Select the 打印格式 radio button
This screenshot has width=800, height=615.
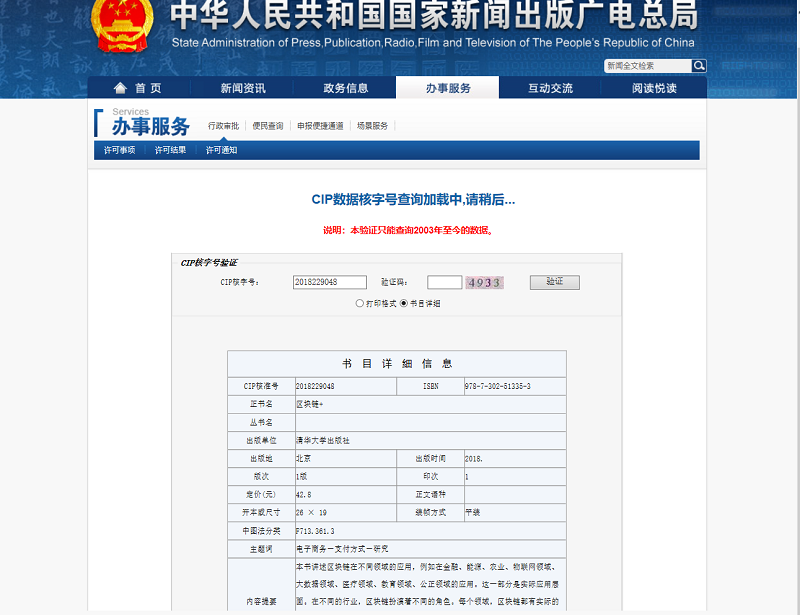[360, 303]
